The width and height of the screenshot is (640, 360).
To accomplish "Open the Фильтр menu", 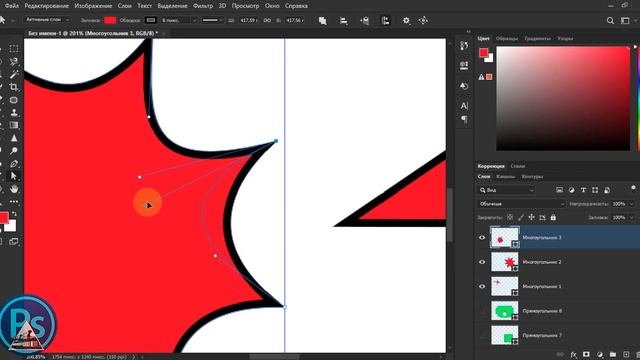I will tap(203, 6).
